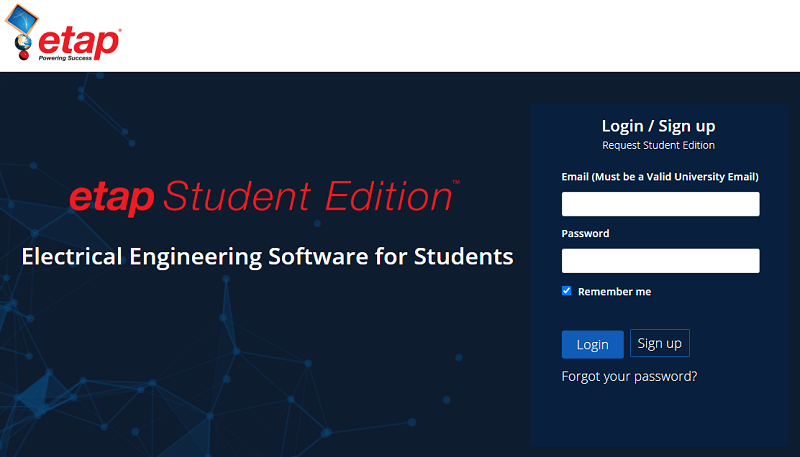Click the empty white header bar area
The height and width of the screenshot is (457, 800).
coord(450,36)
